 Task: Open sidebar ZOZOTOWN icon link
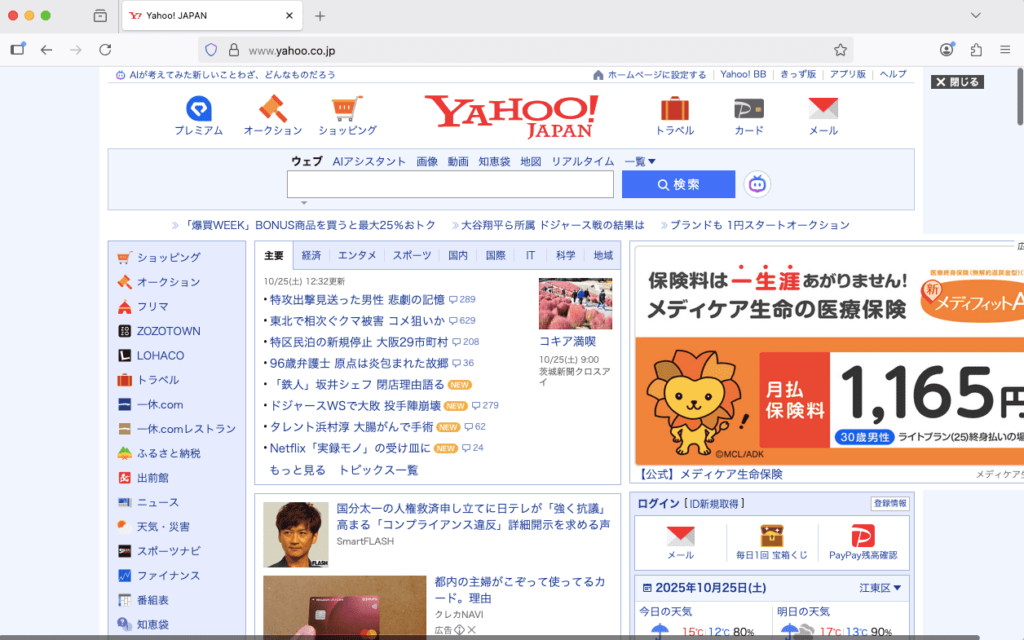tap(124, 331)
